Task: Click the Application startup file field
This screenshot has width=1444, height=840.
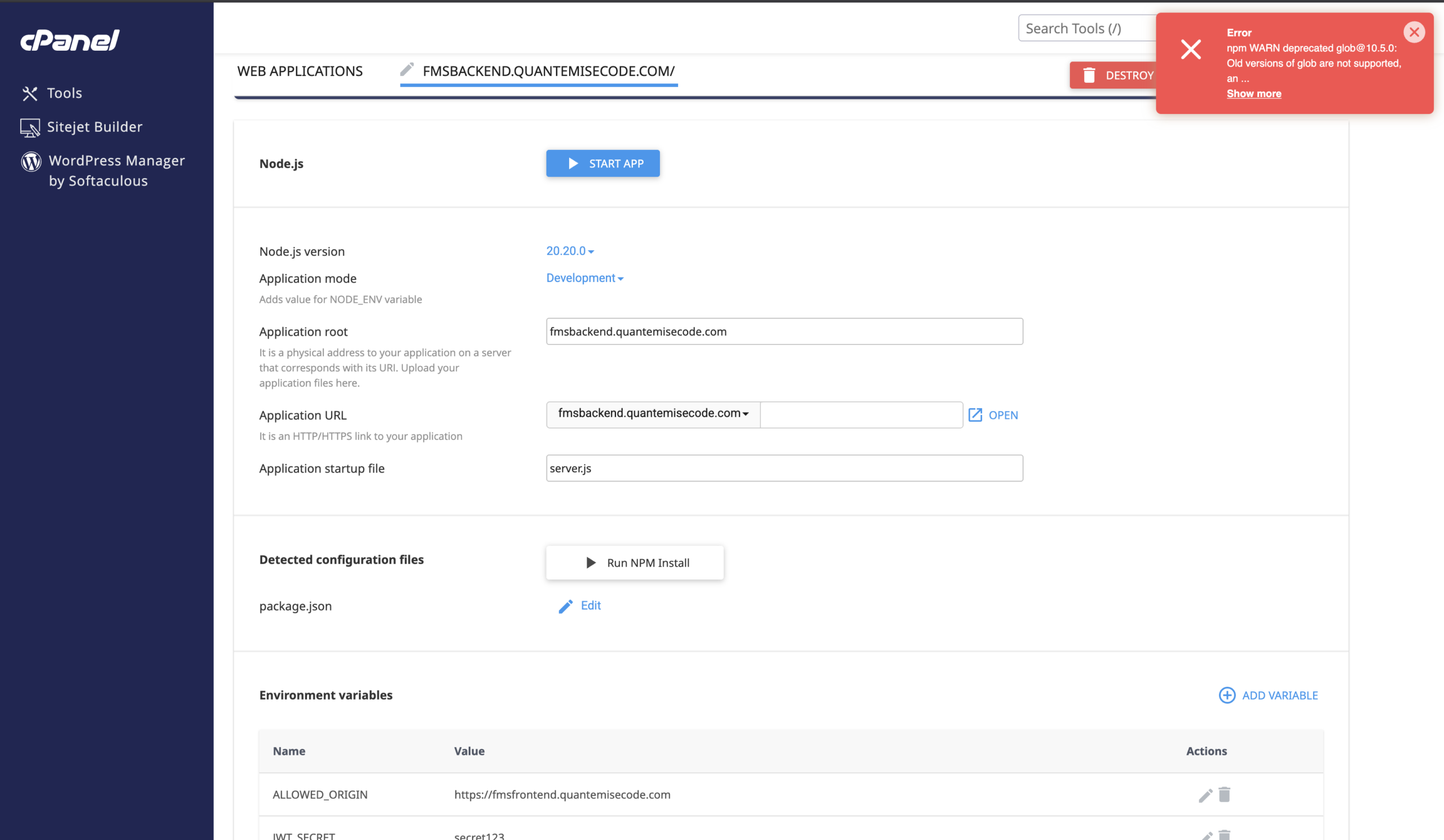Action: pyautogui.click(x=784, y=468)
